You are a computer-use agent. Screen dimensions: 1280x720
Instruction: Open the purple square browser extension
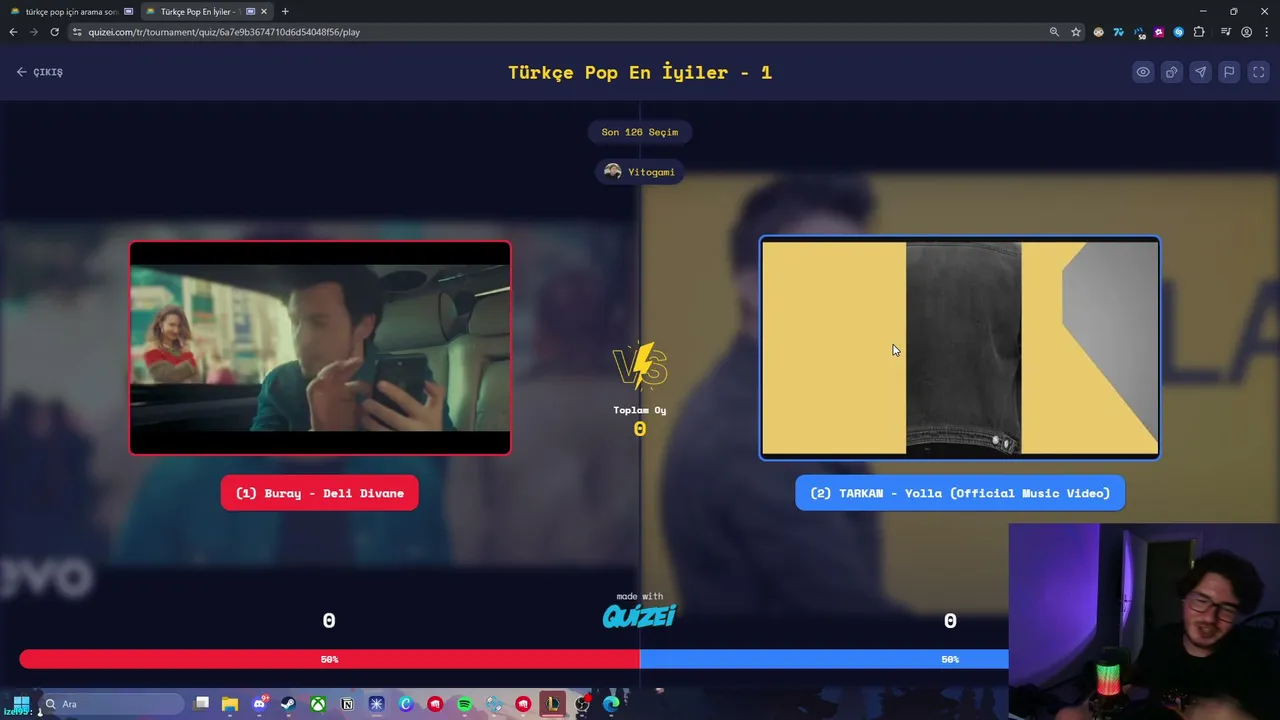tap(1159, 32)
